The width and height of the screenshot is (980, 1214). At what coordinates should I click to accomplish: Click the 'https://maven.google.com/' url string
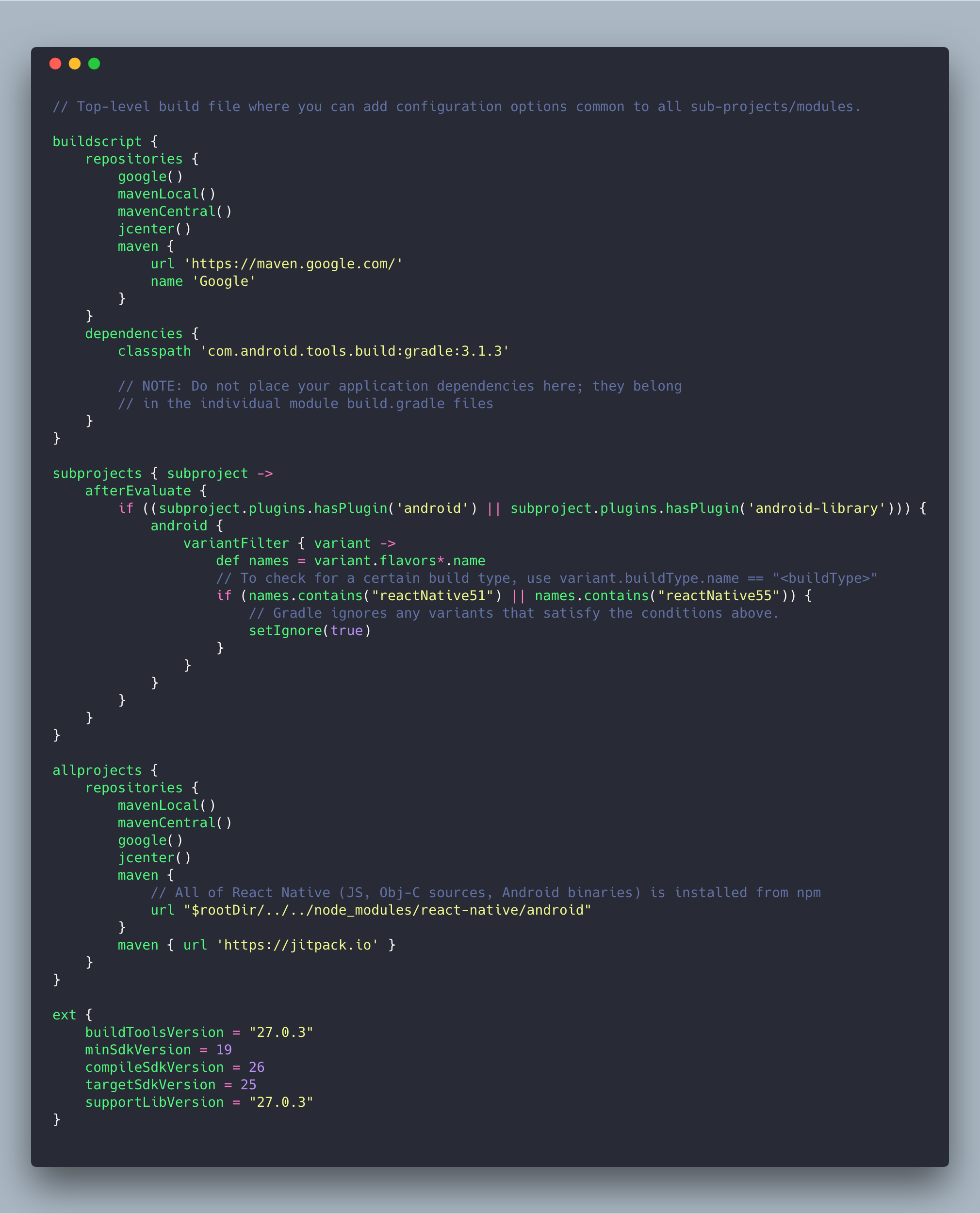pyautogui.click(x=294, y=263)
